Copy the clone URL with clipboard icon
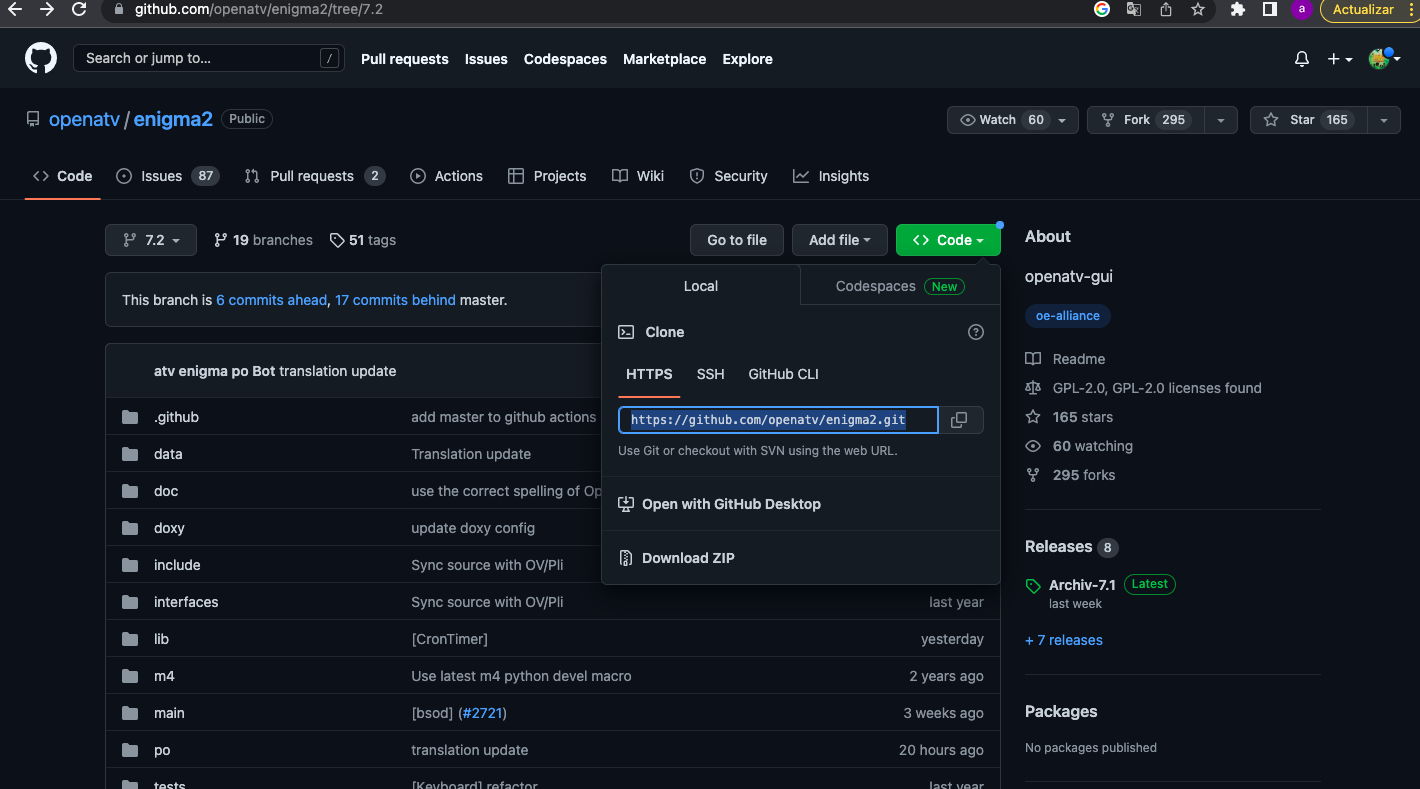The width and height of the screenshot is (1420, 789). (x=958, y=420)
